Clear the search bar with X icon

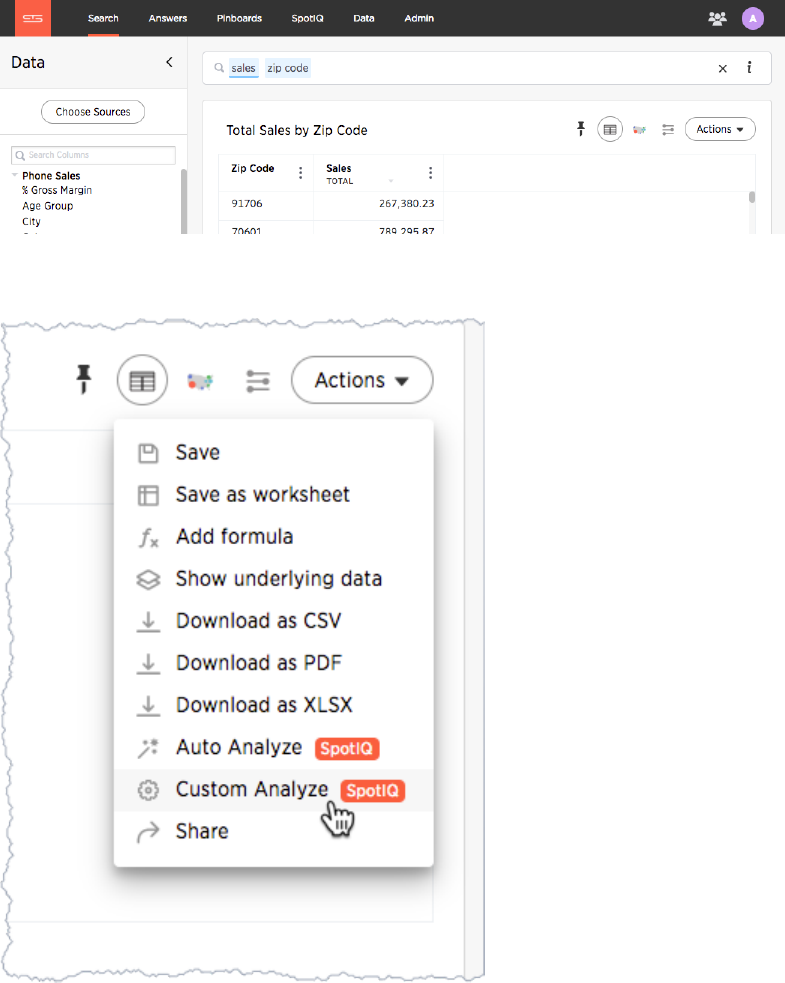pyautogui.click(x=722, y=68)
